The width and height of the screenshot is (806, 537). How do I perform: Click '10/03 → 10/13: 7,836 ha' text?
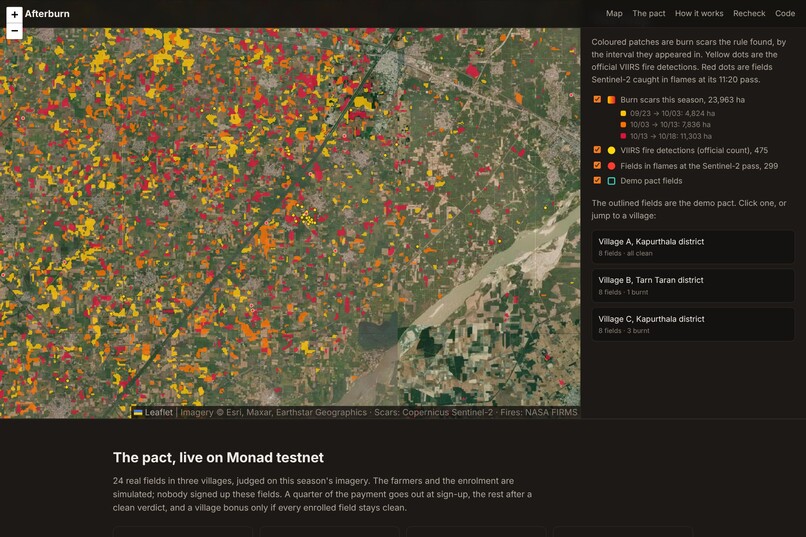[x=670, y=125]
